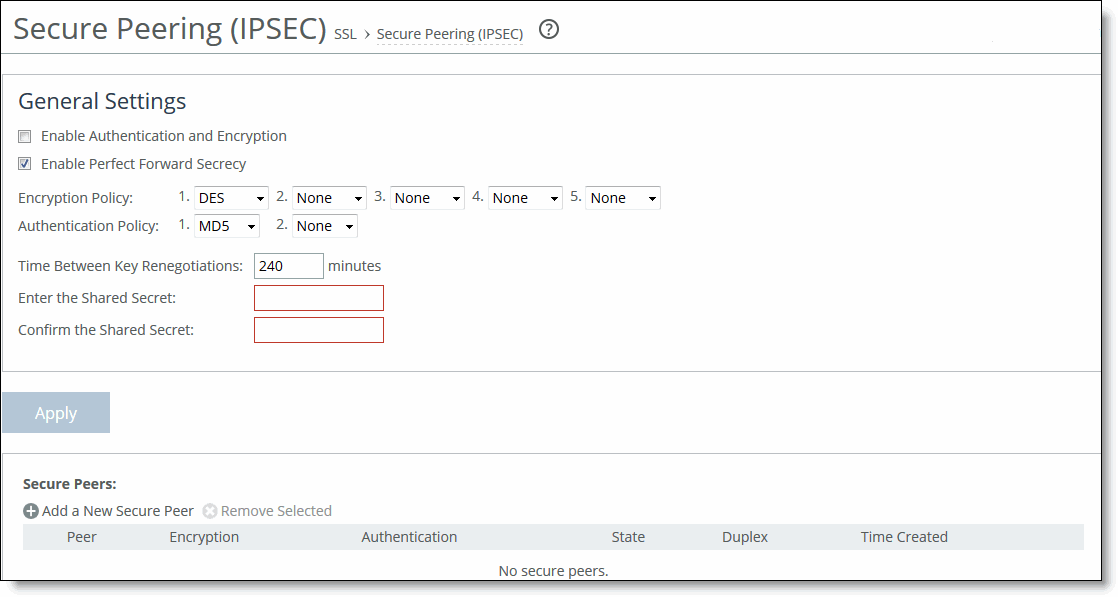Click the Enter the Shared Secret field
The image size is (1118, 597).
[x=318, y=297]
